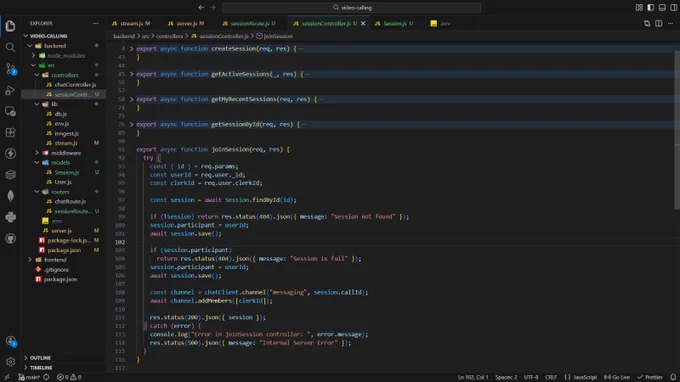Open the Search view in activity bar
Screen dimensions: 680x382
pos(10,47)
